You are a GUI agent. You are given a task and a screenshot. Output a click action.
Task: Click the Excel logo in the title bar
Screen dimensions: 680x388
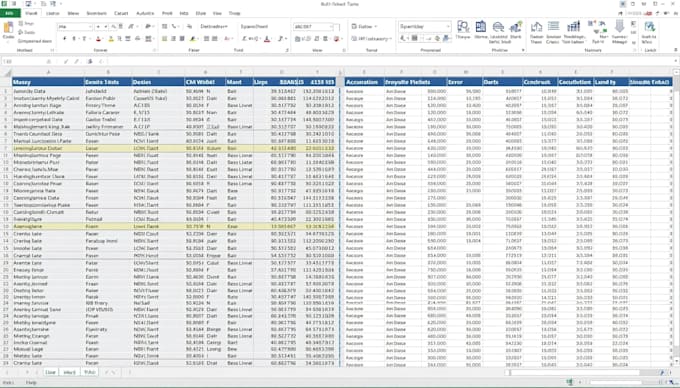pos(4,4)
